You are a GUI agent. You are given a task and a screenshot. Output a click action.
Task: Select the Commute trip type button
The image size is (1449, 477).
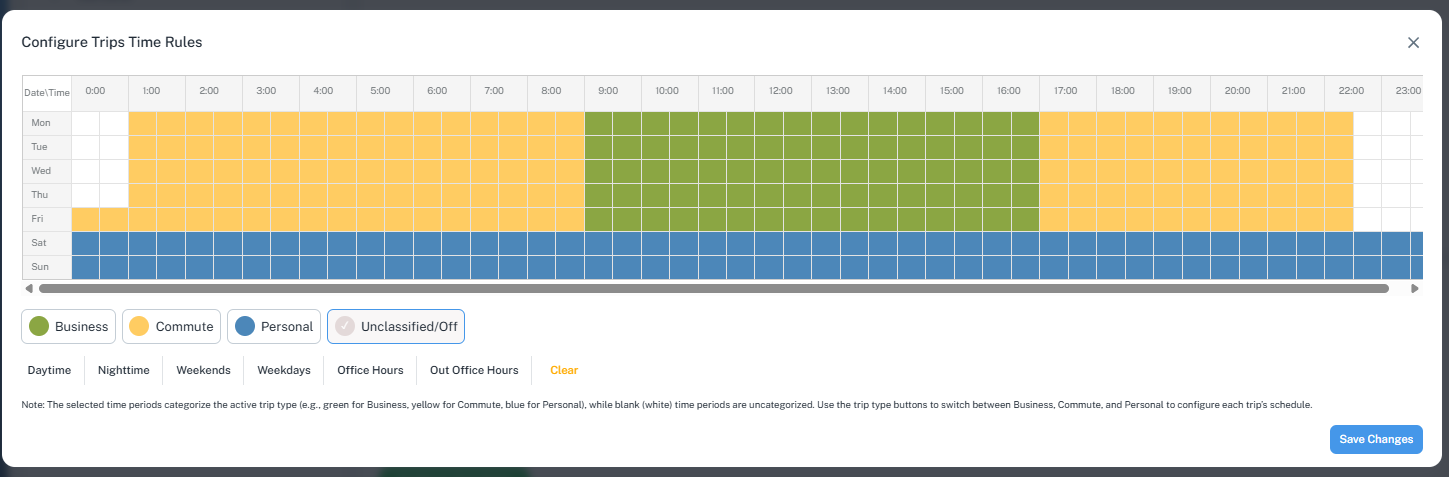pos(172,326)
